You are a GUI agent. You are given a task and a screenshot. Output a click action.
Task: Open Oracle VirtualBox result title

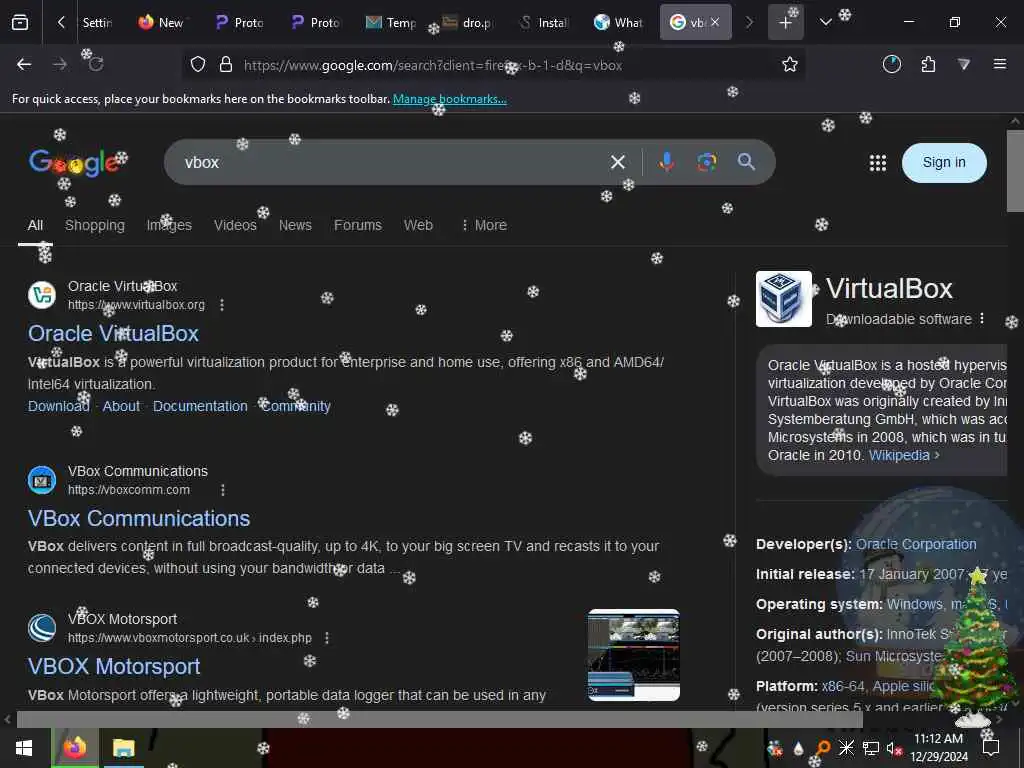tap(113, 334)
